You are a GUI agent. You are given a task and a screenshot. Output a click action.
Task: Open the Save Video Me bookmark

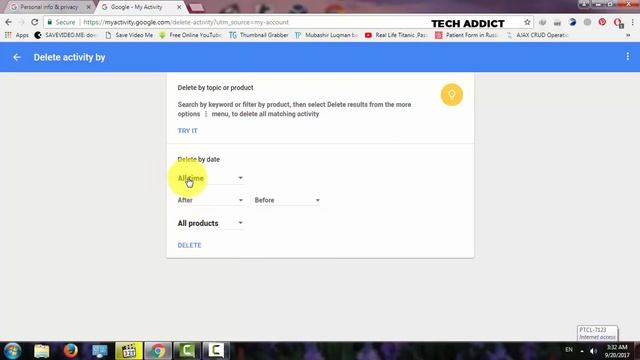tap(129, 35)
